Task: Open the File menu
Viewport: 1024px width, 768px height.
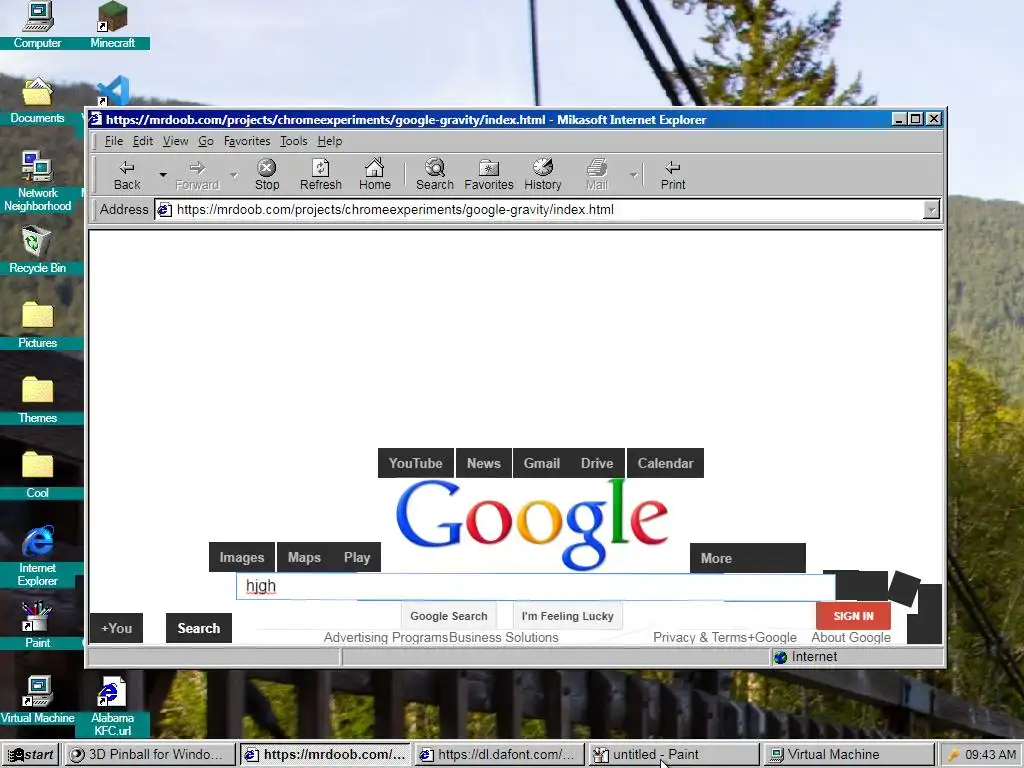Action: [114, 141]
